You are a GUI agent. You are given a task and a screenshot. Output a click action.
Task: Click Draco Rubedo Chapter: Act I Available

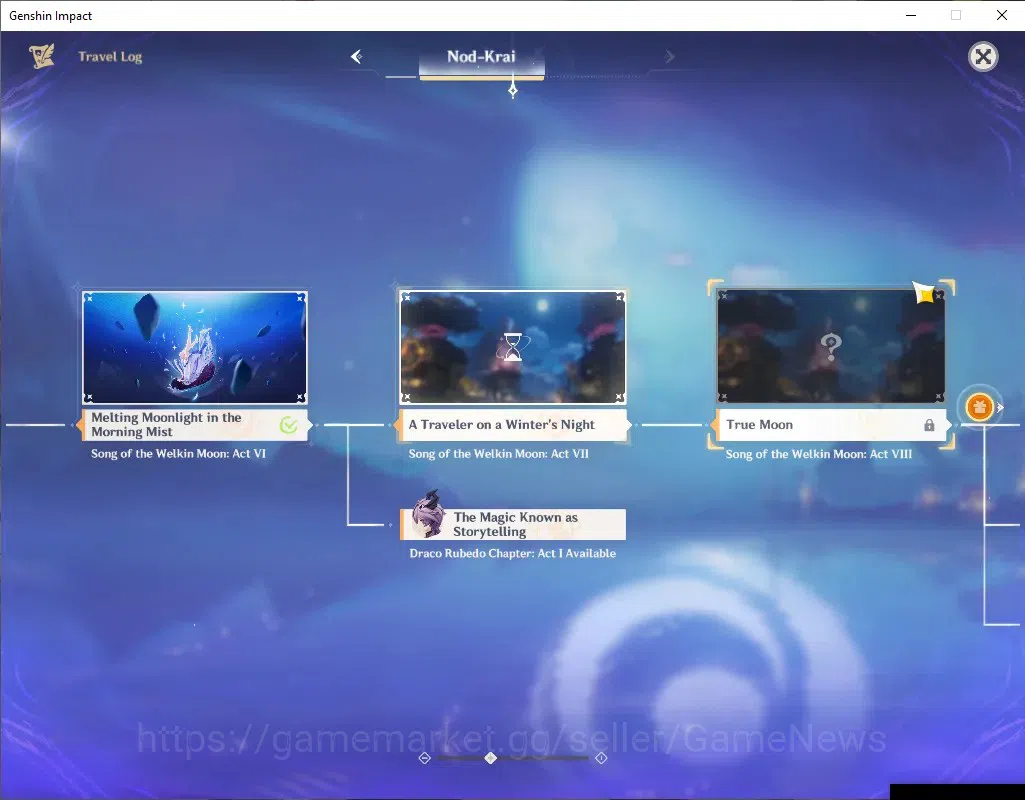(x=512, y=554)
